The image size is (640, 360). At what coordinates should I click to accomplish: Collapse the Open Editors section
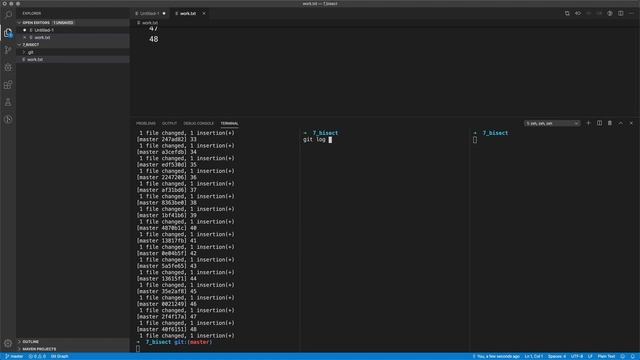[x=19, y=23]
